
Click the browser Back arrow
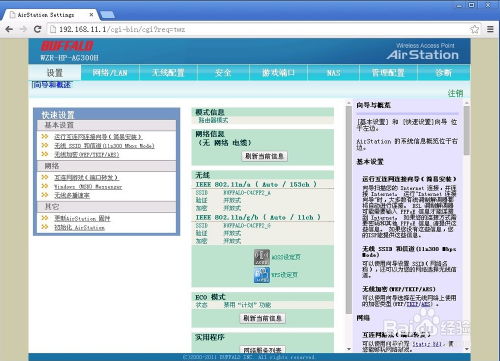click(9, 29)
